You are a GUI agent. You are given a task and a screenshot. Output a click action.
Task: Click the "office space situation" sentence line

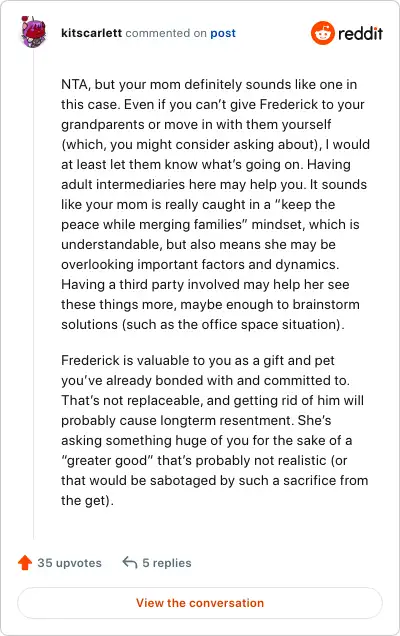(203, 324)
